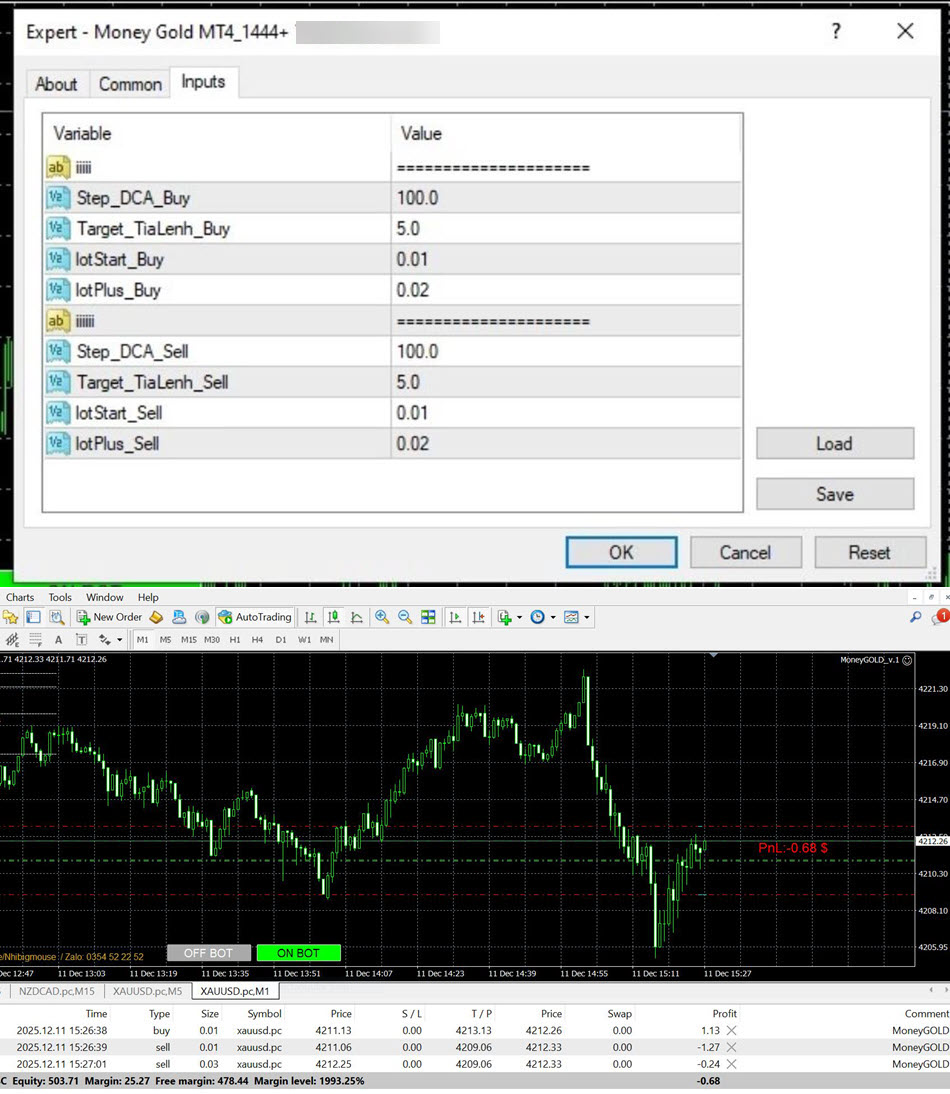Select the text A drawing tool
The image size is (950, 1094).
pos(59,639)
